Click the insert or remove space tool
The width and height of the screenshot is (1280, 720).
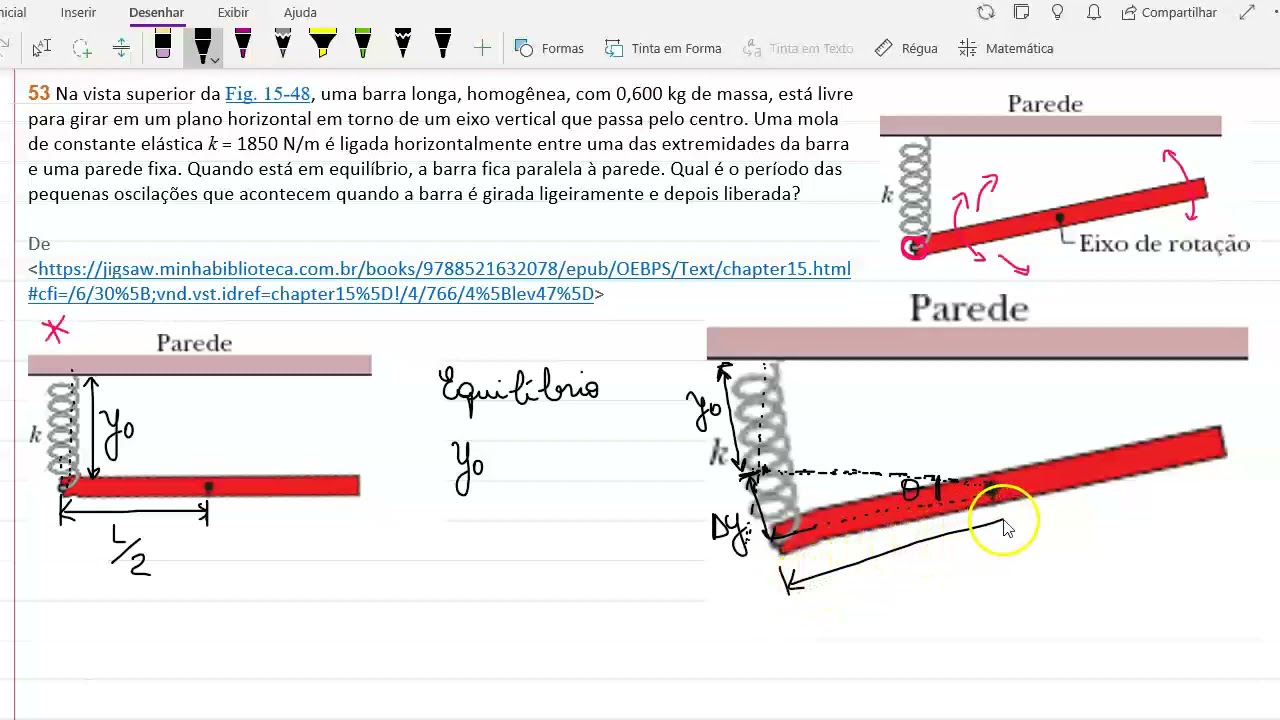(121, 48)
